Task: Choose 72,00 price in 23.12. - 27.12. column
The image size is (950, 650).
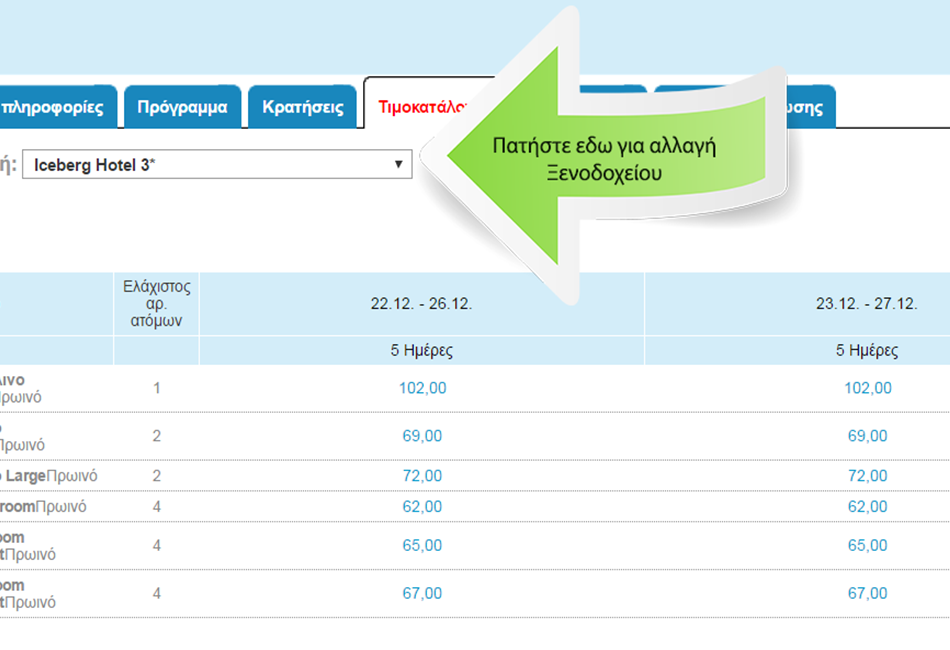Action: (x=867, y=476)
